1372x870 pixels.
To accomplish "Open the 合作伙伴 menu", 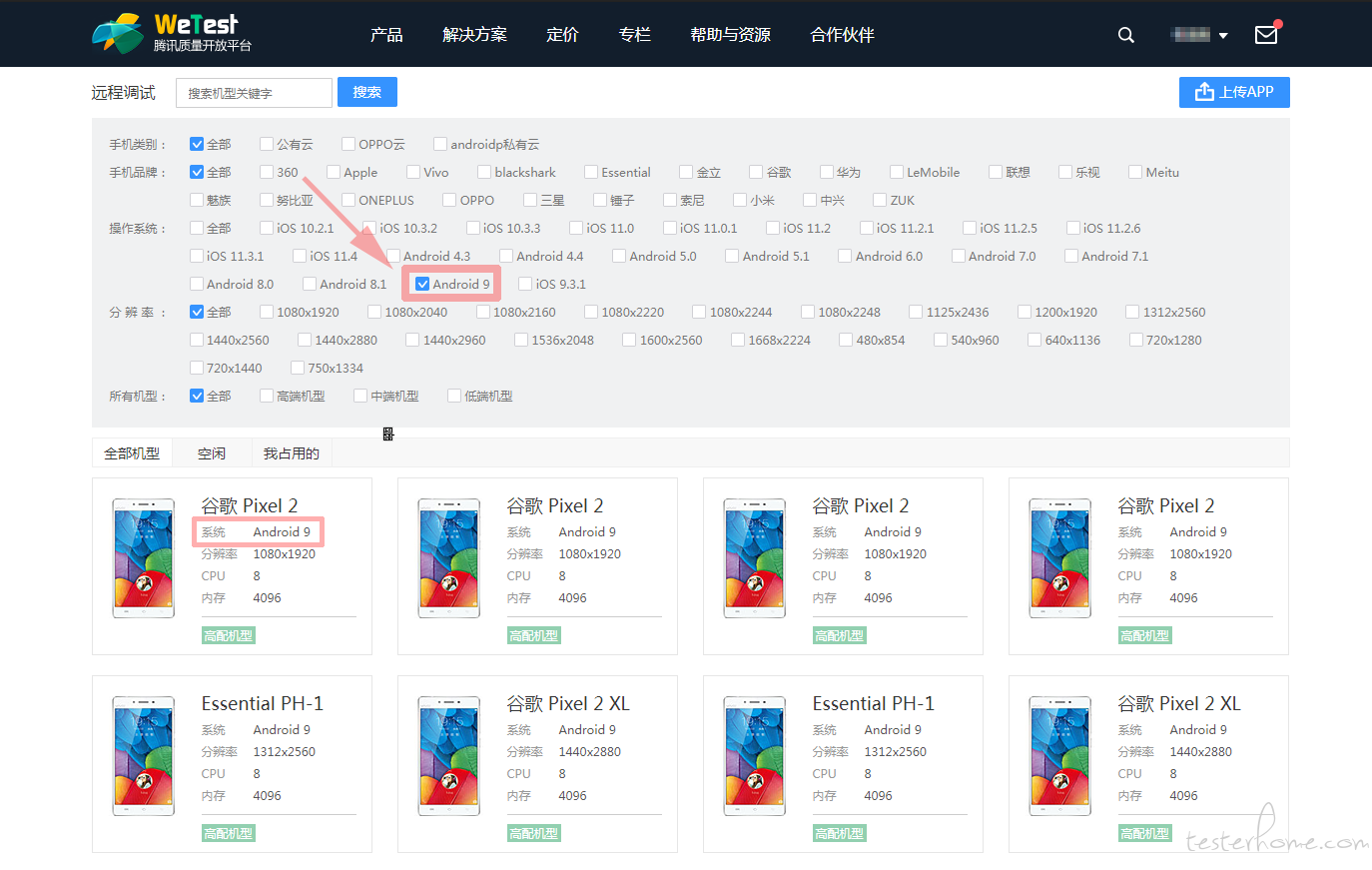I will (x=842, y=34).
